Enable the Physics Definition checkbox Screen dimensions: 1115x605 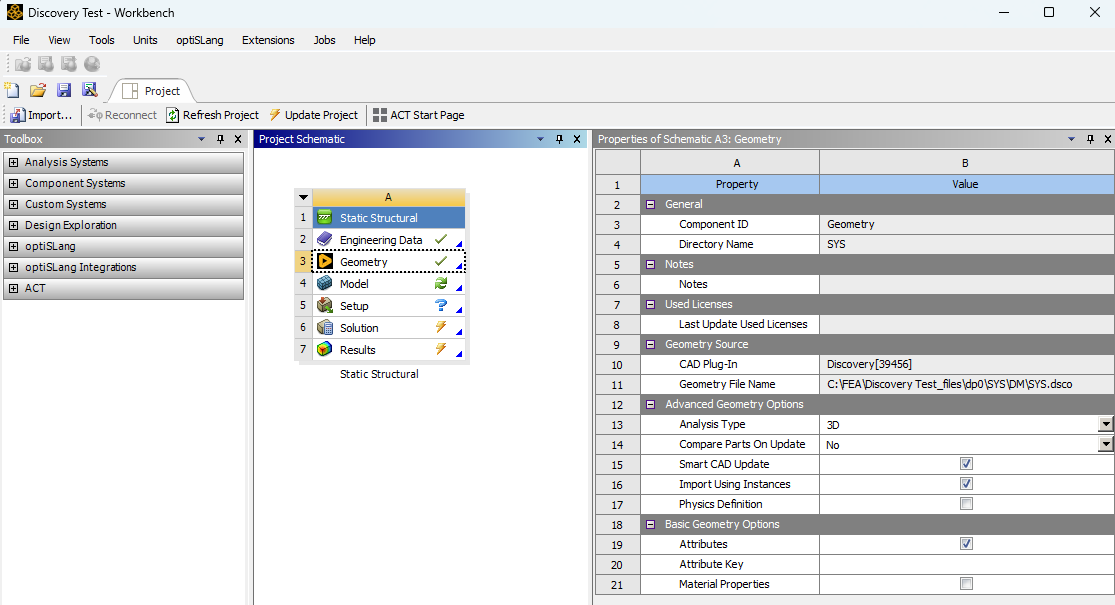(966, 503)
